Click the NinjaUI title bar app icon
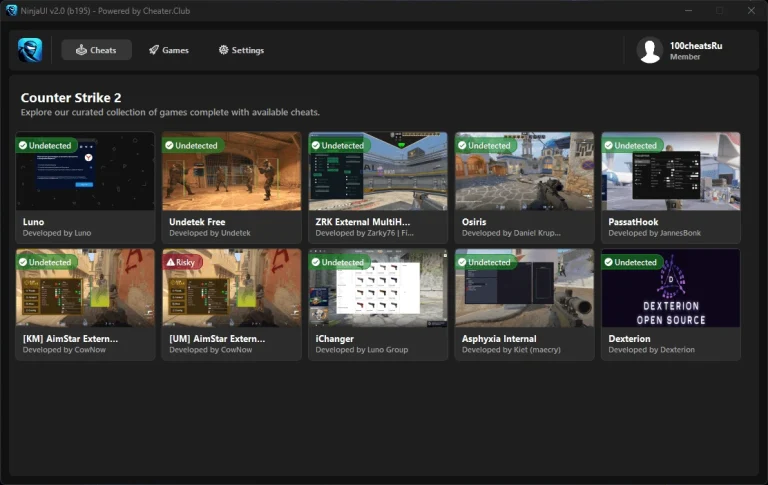The width and height of the screenshot is (768, 485). tap(11, 10)
